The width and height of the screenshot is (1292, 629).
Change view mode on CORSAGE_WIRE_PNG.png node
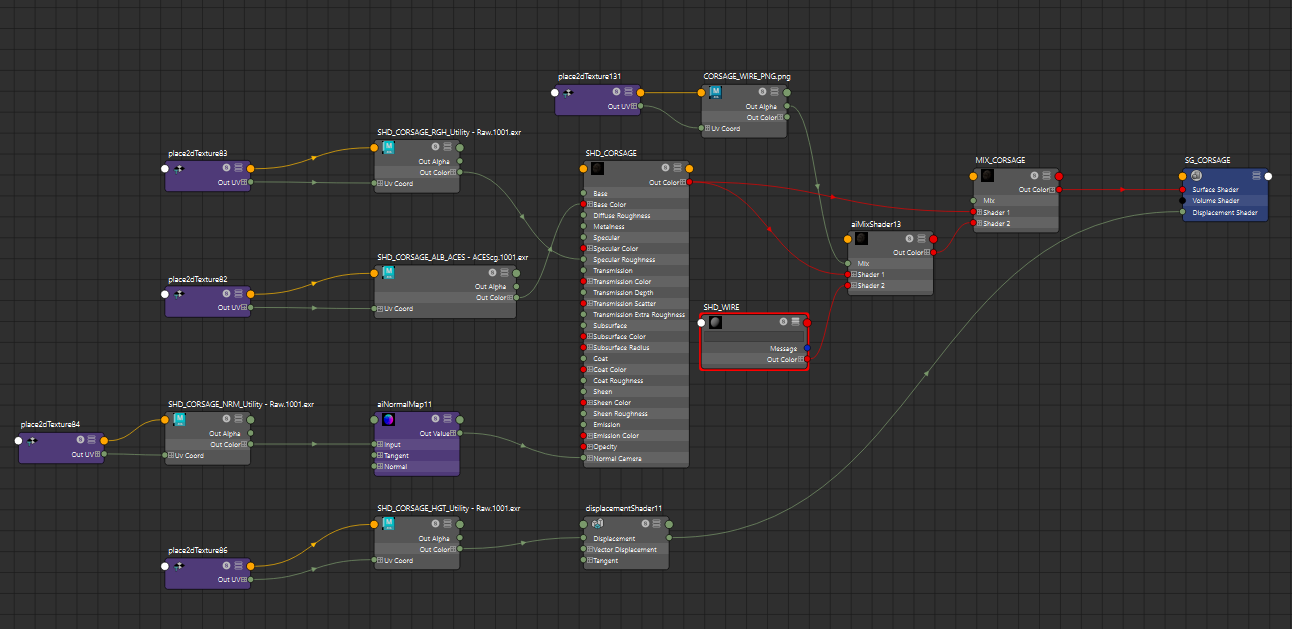pyautogui.click(x=775, y=92)
